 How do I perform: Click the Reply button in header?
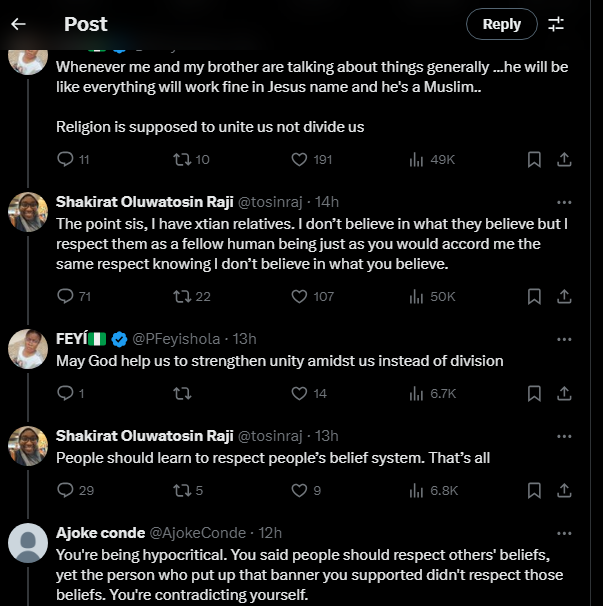pyautogui.click(x=501, y=24)
